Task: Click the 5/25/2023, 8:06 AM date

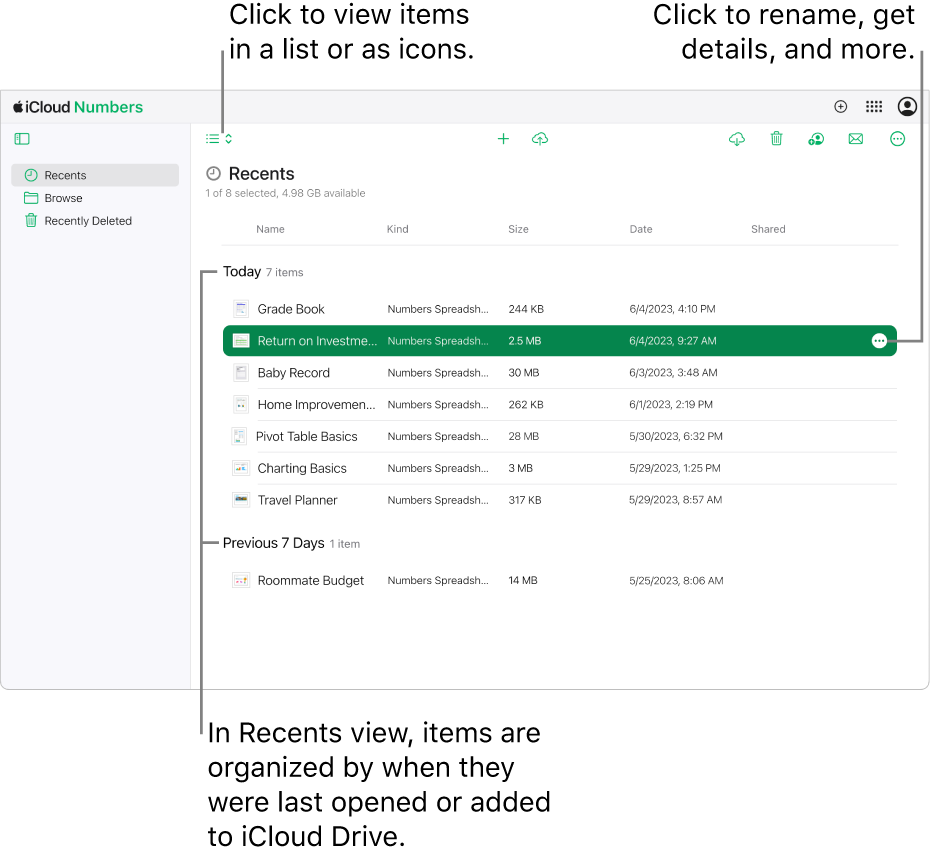Action: [676, 581]
